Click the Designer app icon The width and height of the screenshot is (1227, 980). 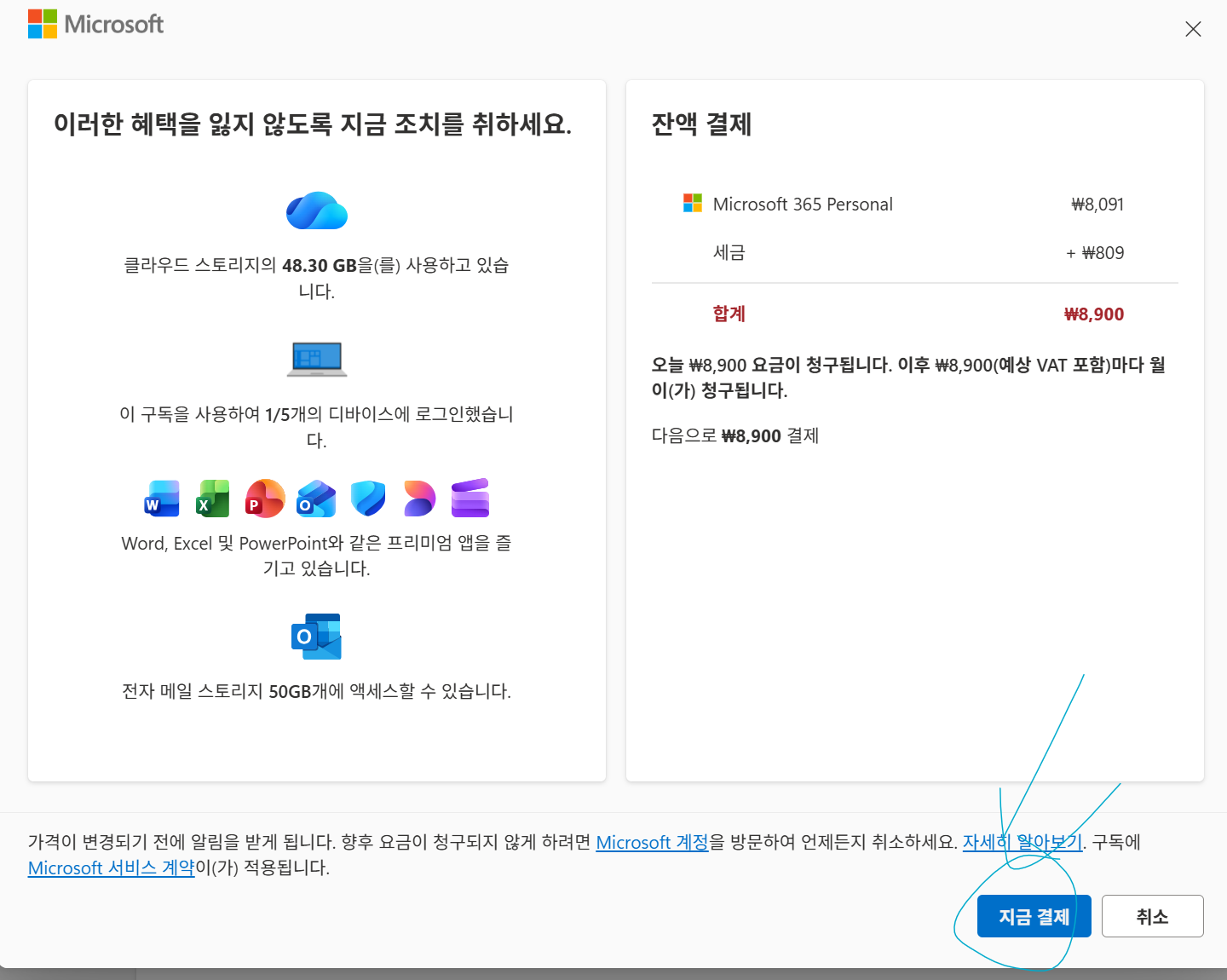click(x=419, y=499)
